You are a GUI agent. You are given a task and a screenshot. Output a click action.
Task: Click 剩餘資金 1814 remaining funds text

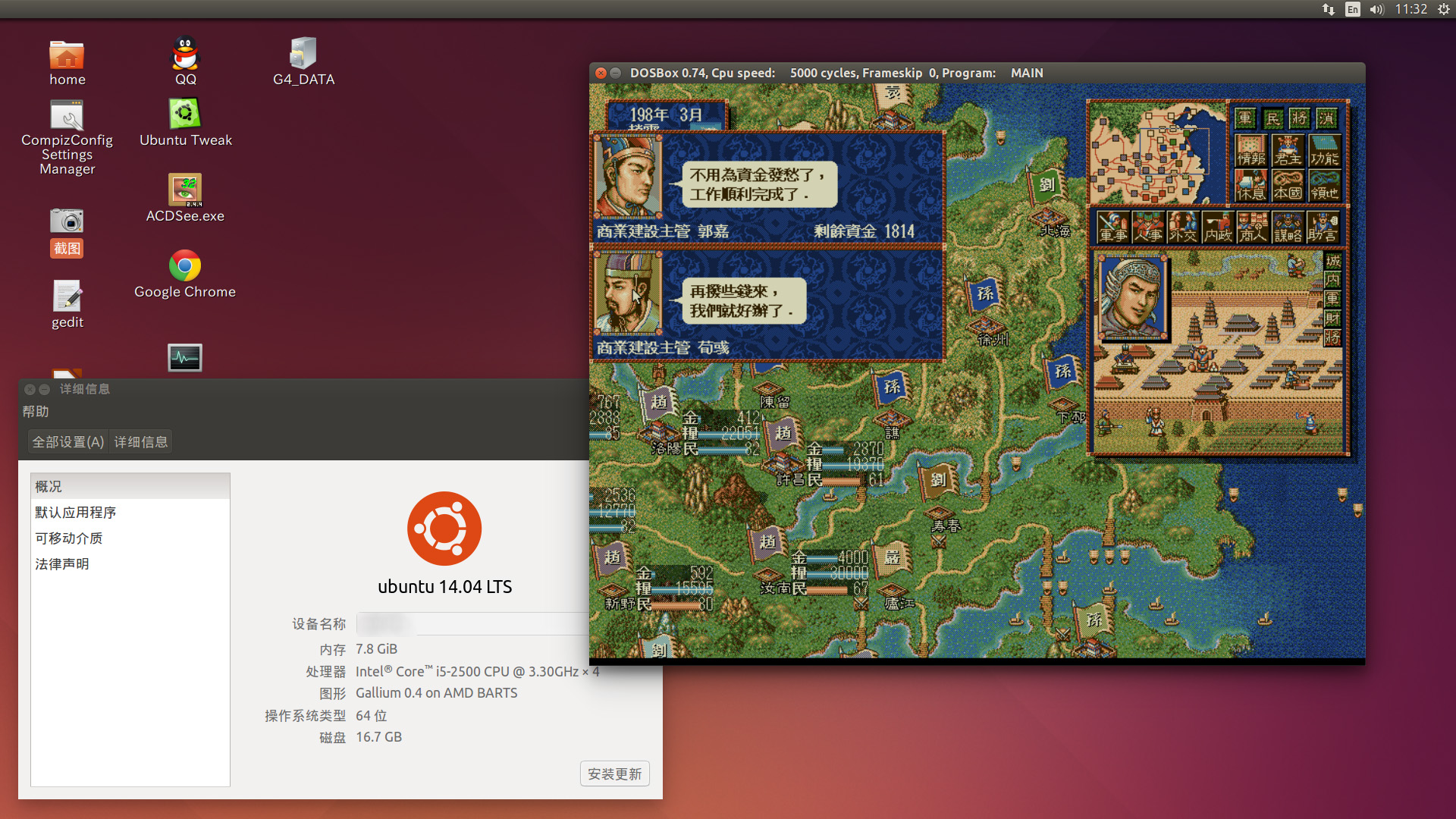pyautogui.click(x=864, y=231)
